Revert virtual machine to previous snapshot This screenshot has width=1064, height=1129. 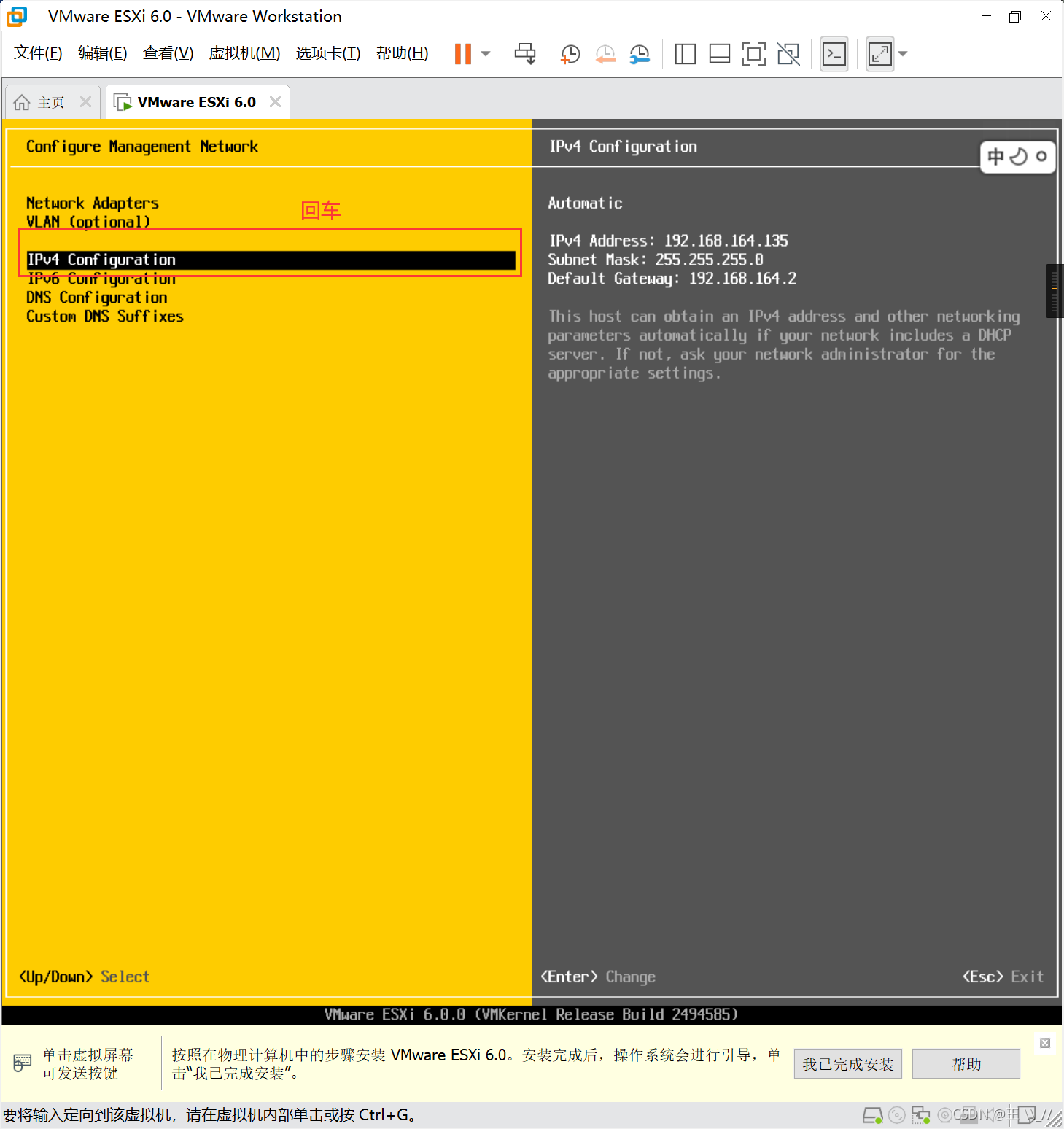pos(605,54)
